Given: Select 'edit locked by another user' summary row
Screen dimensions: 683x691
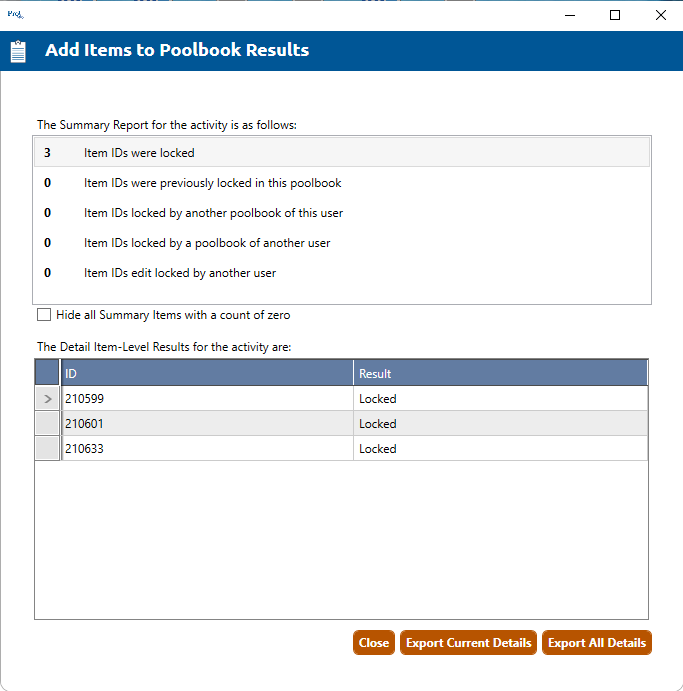Looking at the screenshot, I should [342, 273].
